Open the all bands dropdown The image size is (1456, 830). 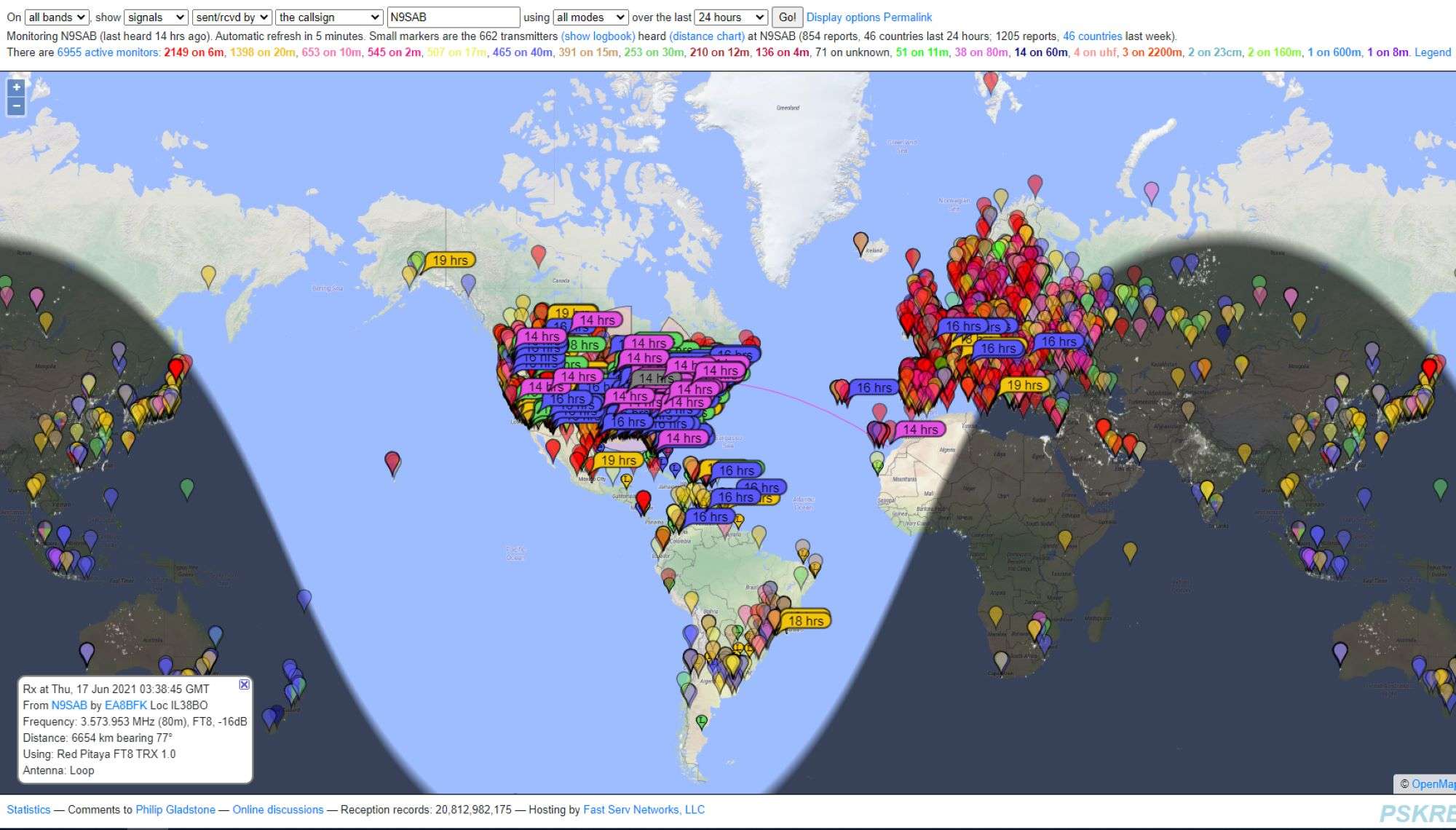[58, 17]
